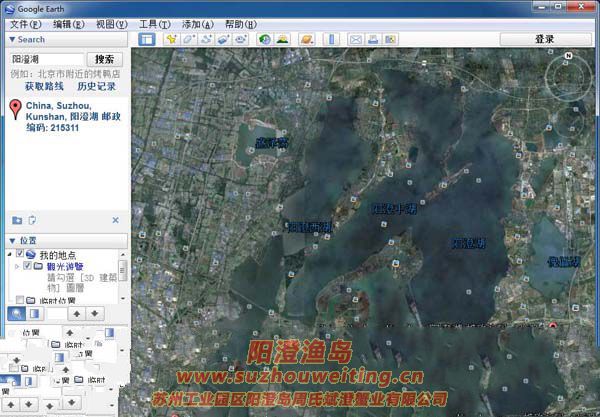This screenshot has width=600, height=417.
Task: Enable the 临时位置 checkbox
Action: click(x=20, y=299)
